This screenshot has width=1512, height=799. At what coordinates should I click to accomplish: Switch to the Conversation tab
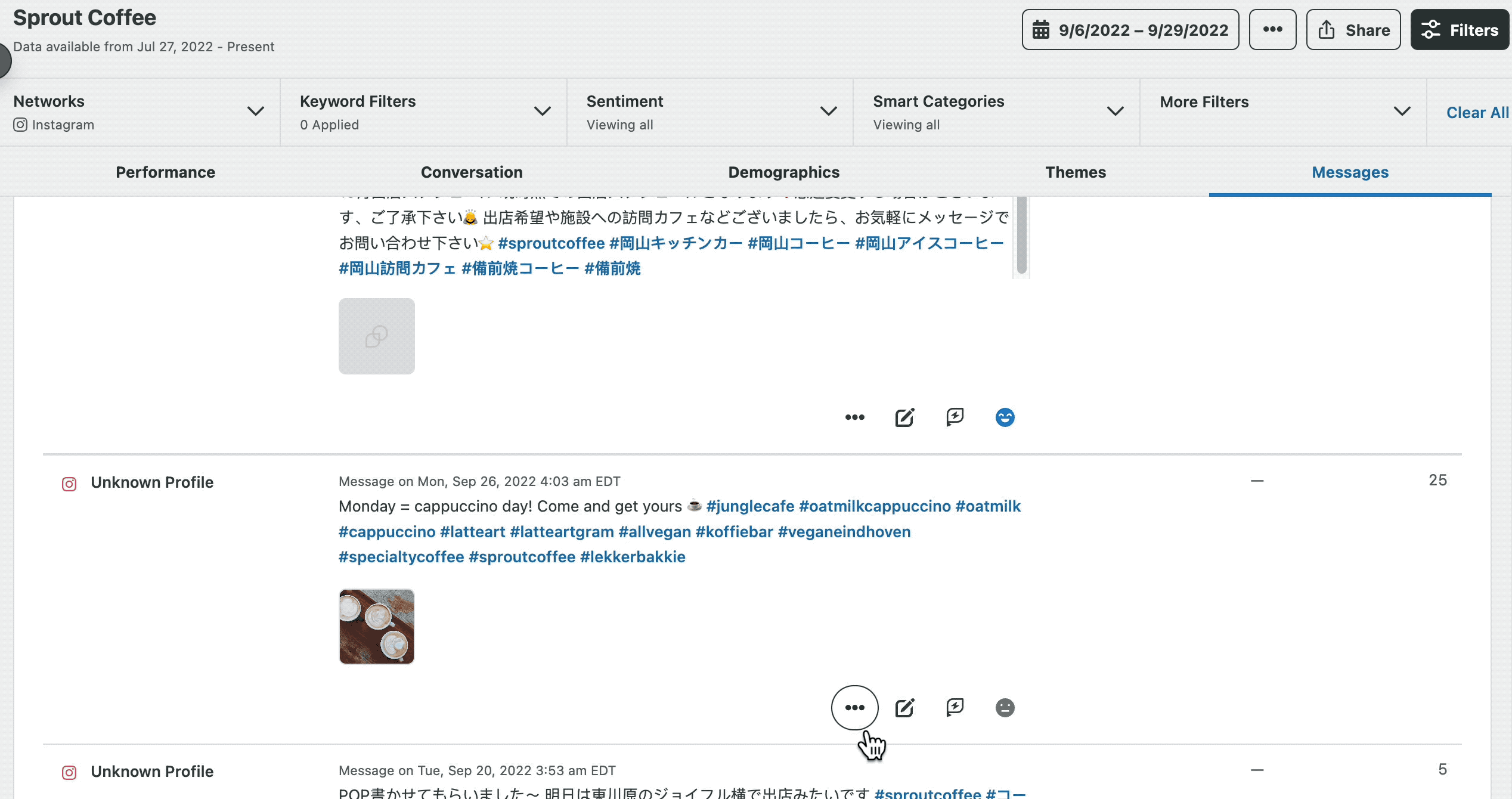[x=472, y=172]
